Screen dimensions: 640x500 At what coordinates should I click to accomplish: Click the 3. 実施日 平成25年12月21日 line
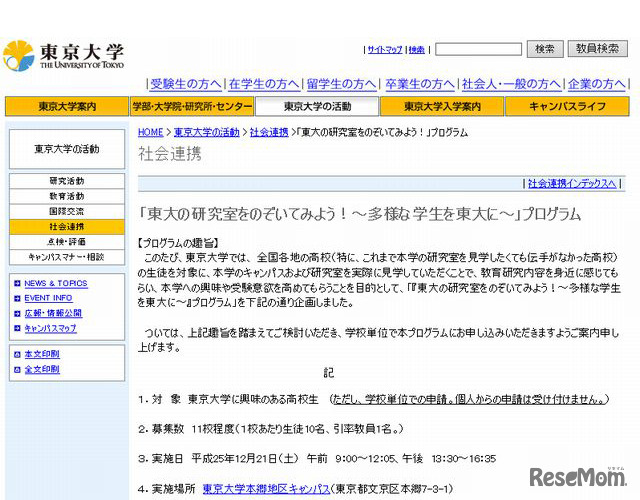click(x=317, y=459)
